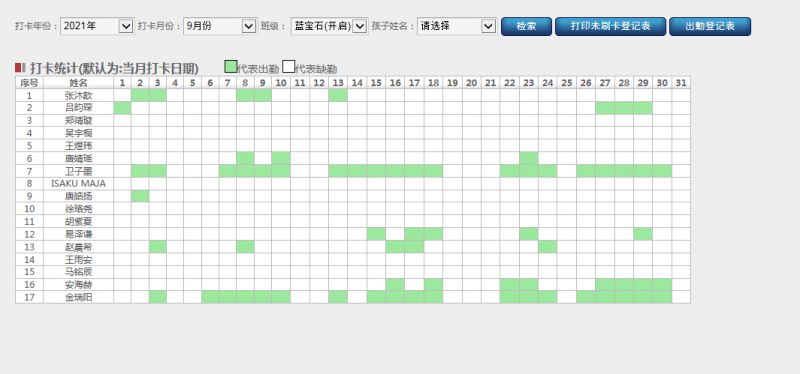Open the 孩子姓名 dropdown showing 请选择
The width and height of the screenshot is (800, 374).
click(457, 26)
